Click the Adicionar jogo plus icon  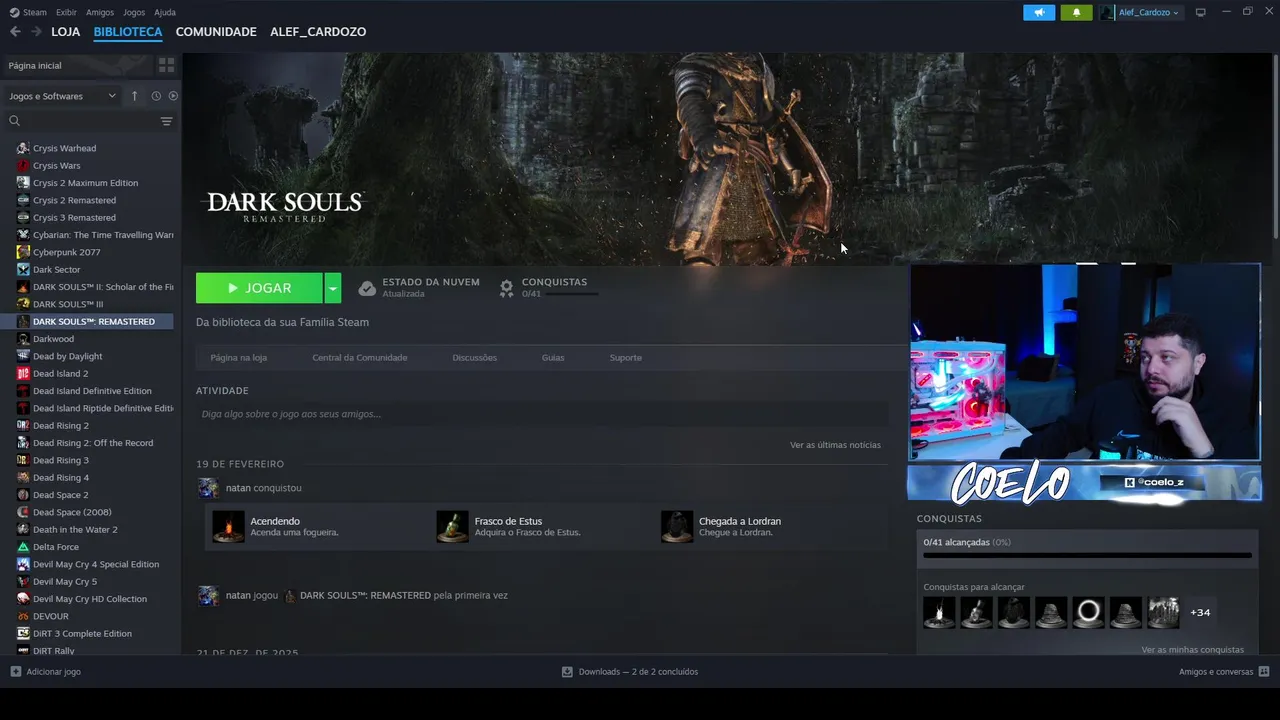point(15,672)
